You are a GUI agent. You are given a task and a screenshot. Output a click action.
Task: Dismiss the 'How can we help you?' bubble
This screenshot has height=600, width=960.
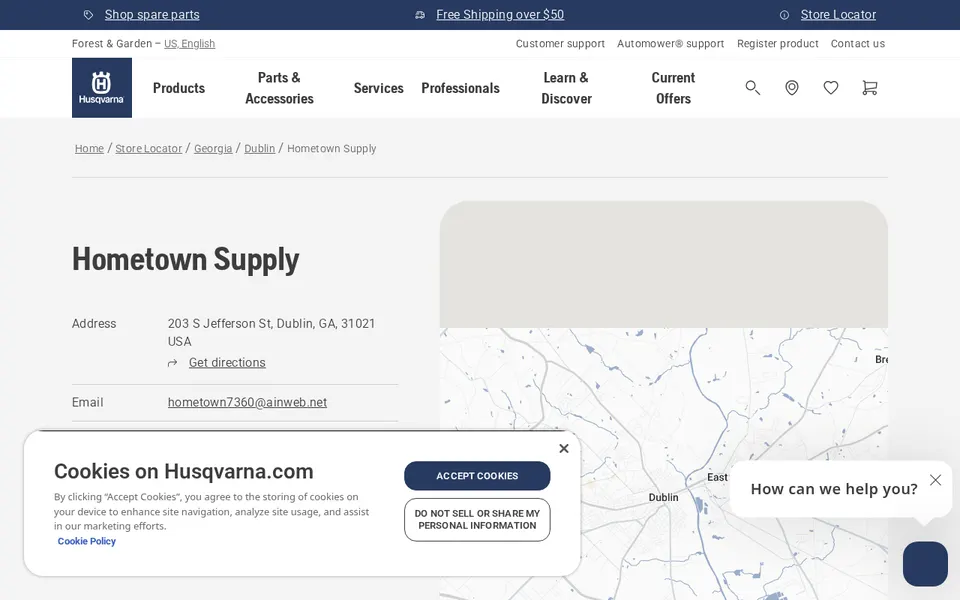pos(936,480)
